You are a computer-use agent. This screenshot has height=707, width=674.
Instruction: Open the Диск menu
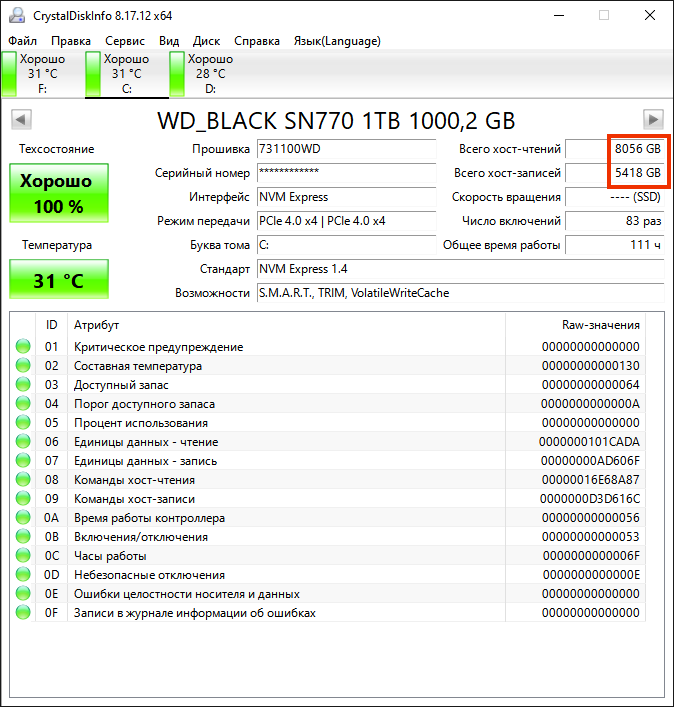[206, 41]
